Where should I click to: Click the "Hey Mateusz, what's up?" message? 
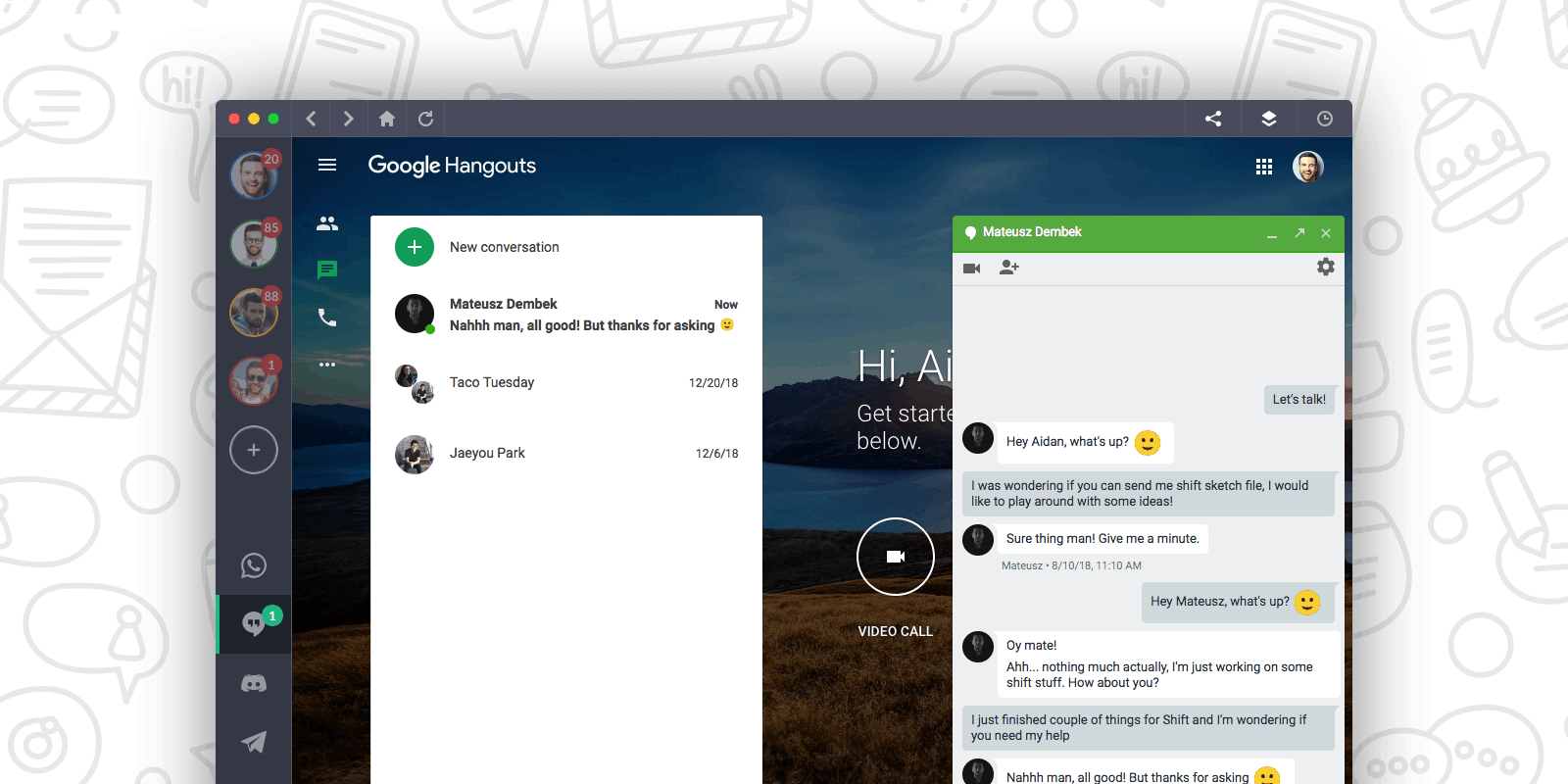coord(1238,602)
